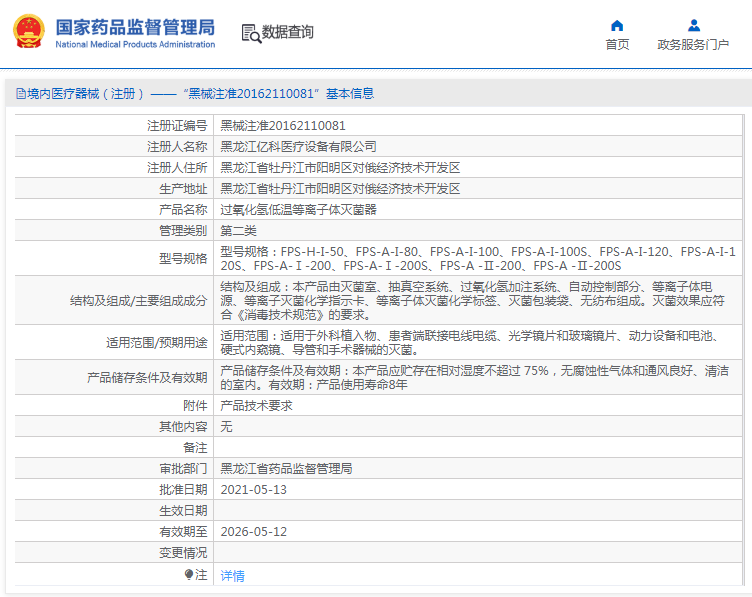Click the 产品储存条件及有效期 label
The image size is (752, 597).
coord(147,377)
